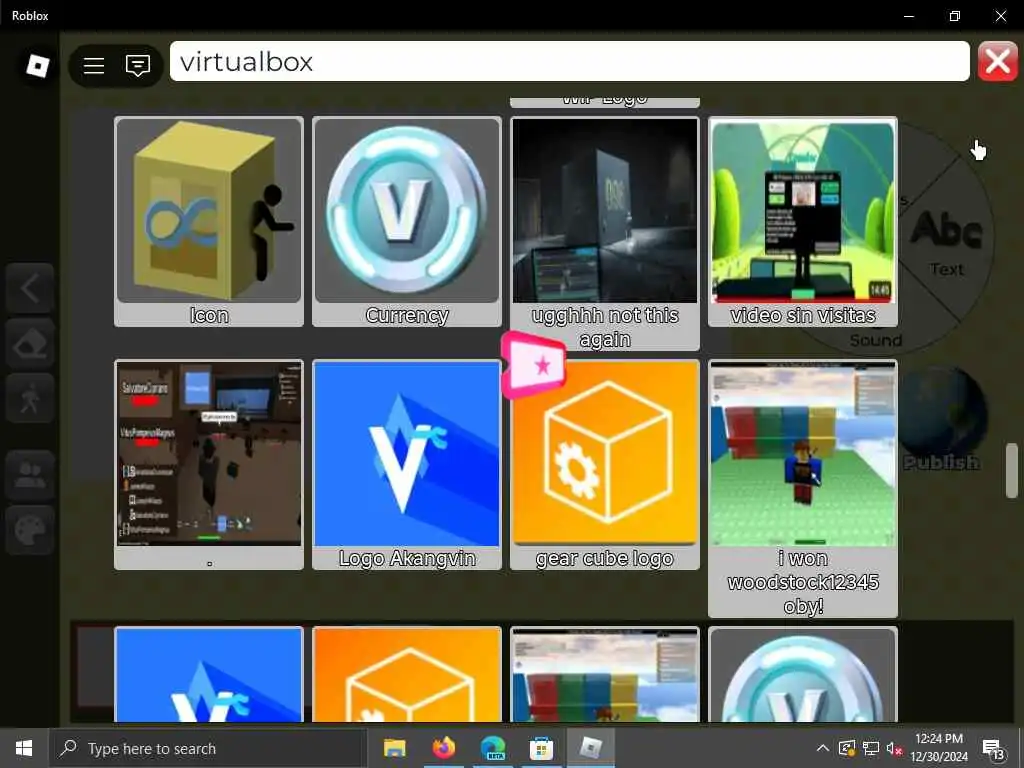Pick the 'i won woodstock12345 oby!' image
Viewport: 1024px width, 768px height.
(803, 453)
